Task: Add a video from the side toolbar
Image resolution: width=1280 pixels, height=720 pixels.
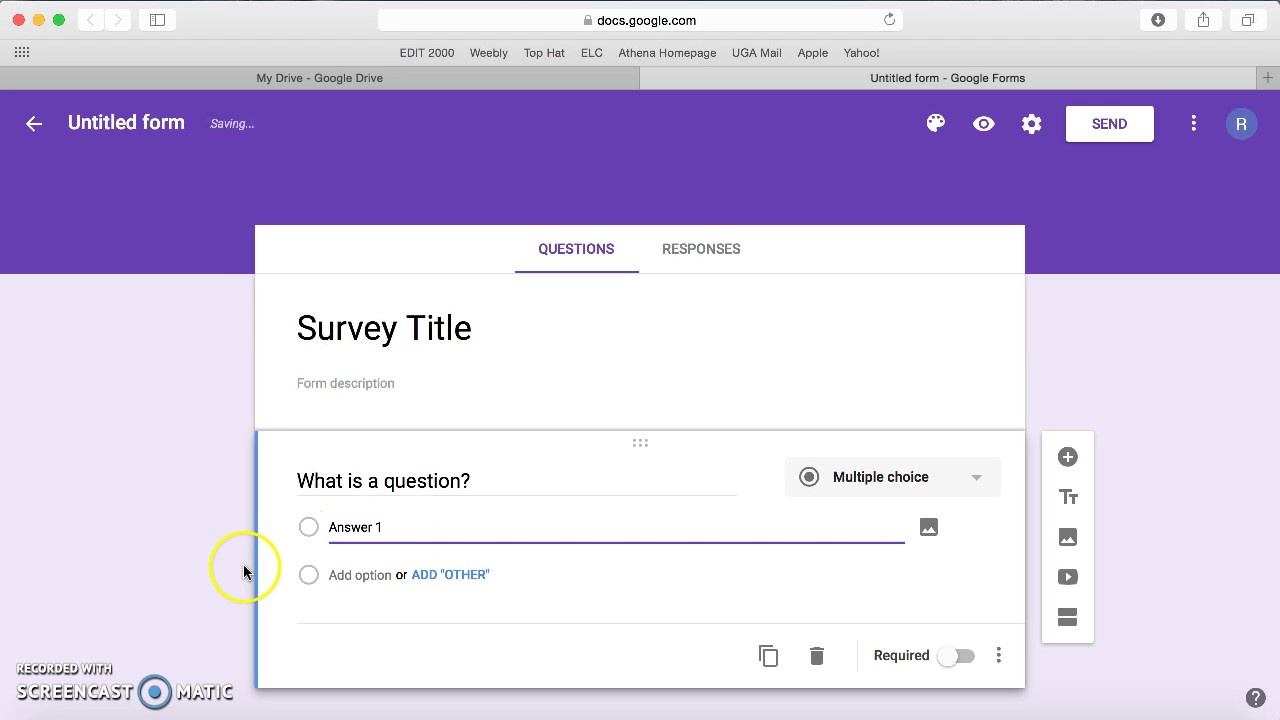Action: pyautogui.click(x=1068, y=577)
